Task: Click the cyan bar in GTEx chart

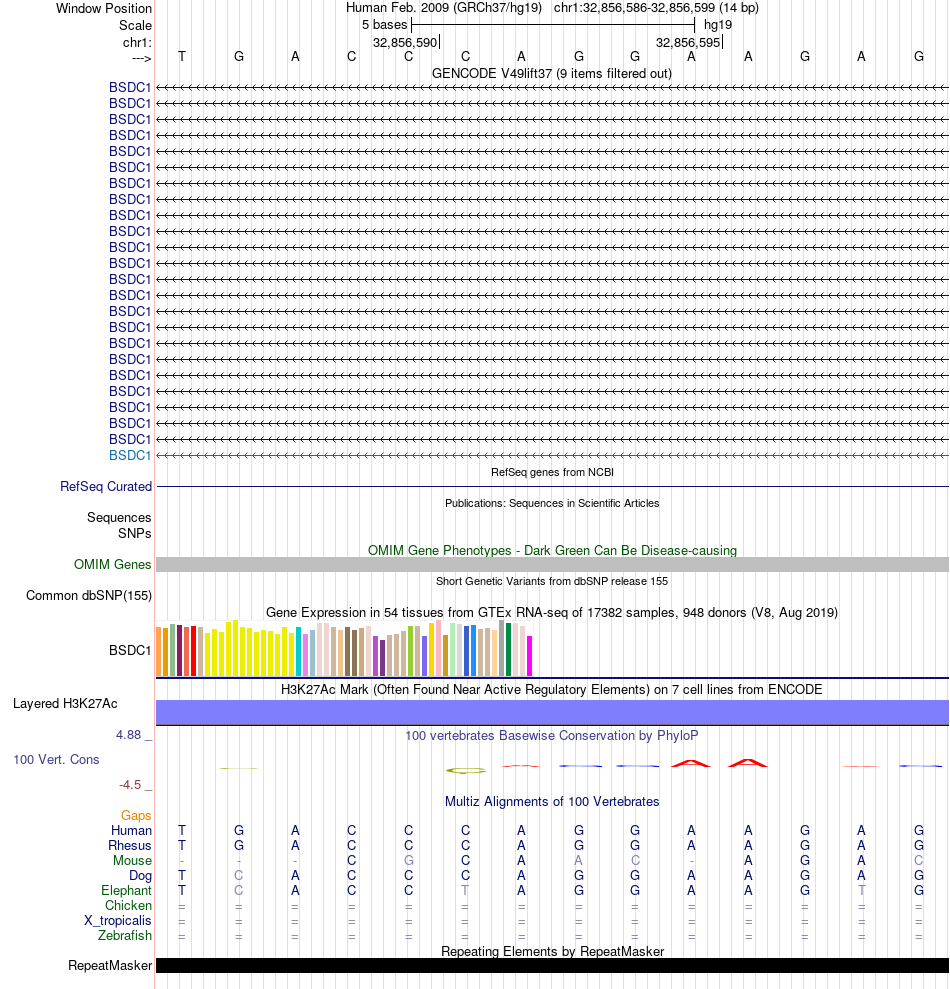Action: point(299,652)
